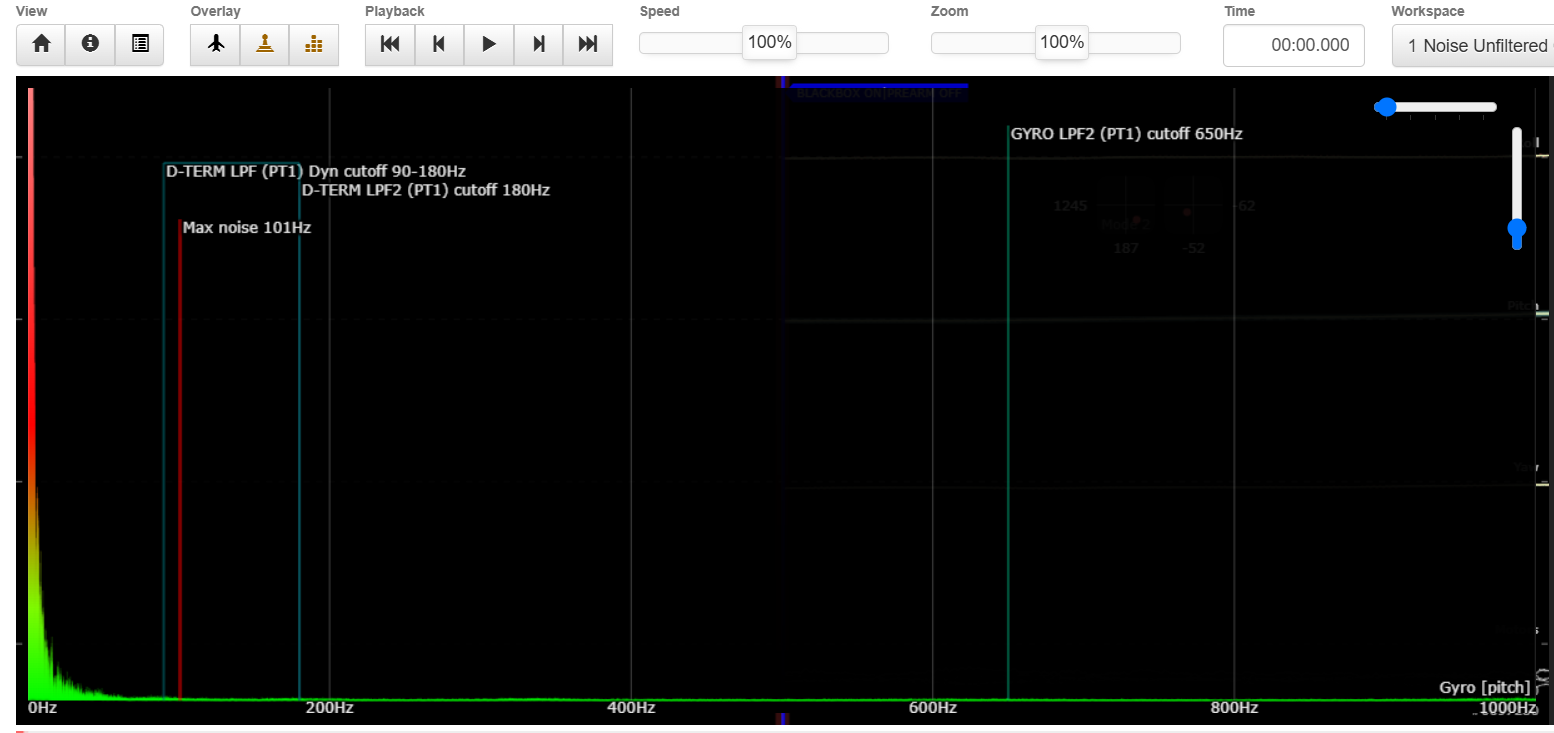Toggle the spectrum analyser overlay
The width and height of the screenshot is (1554, 733).
click(x=314, y=44)
